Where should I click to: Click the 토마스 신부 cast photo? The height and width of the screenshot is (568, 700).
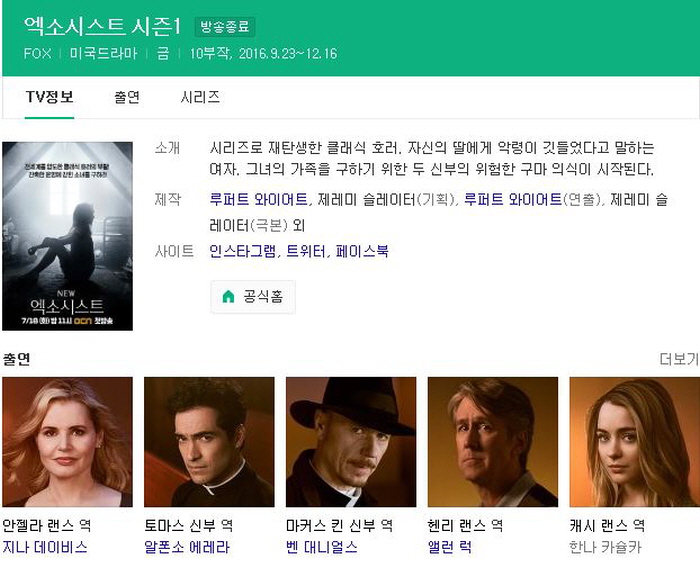pos(209,442)
